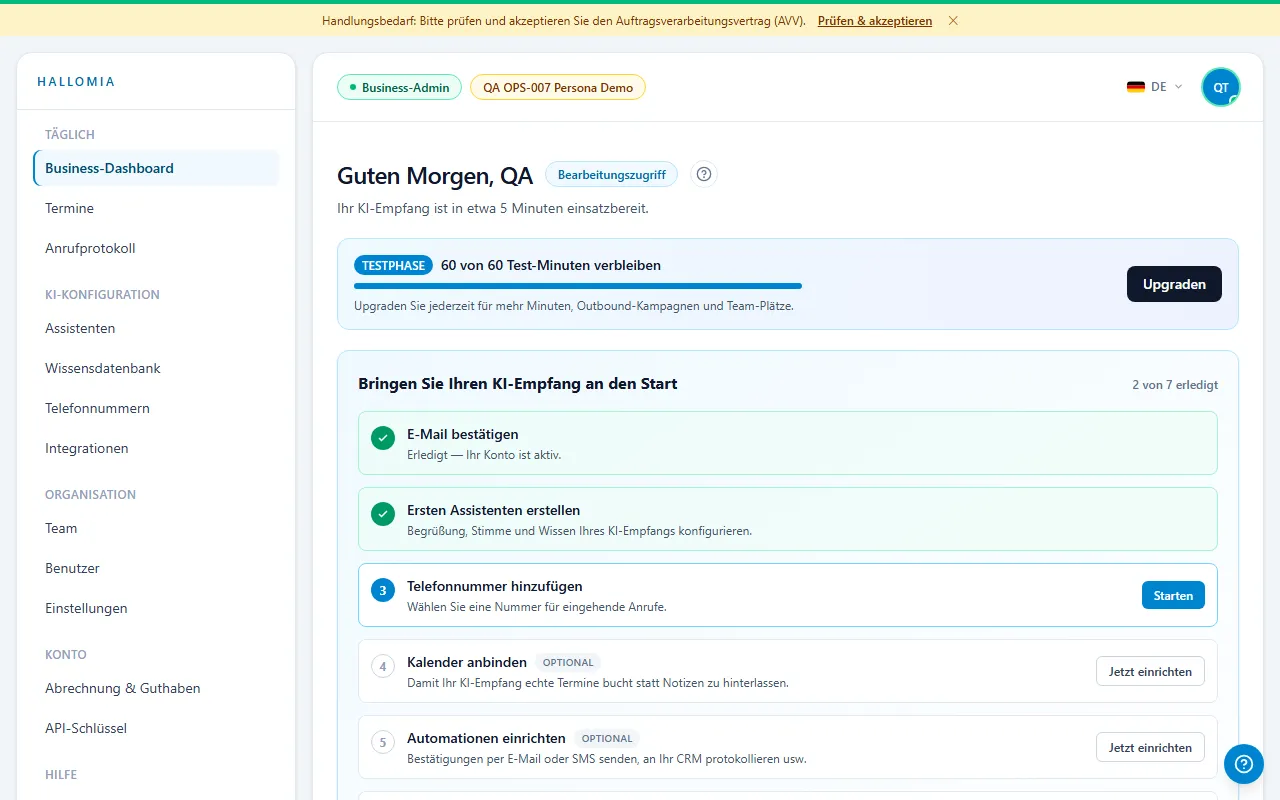Viewport: 1280px width, 800px height.
Task: Click the 'Guten Morgen, QA' heading
Action: (x=435, y=176)
